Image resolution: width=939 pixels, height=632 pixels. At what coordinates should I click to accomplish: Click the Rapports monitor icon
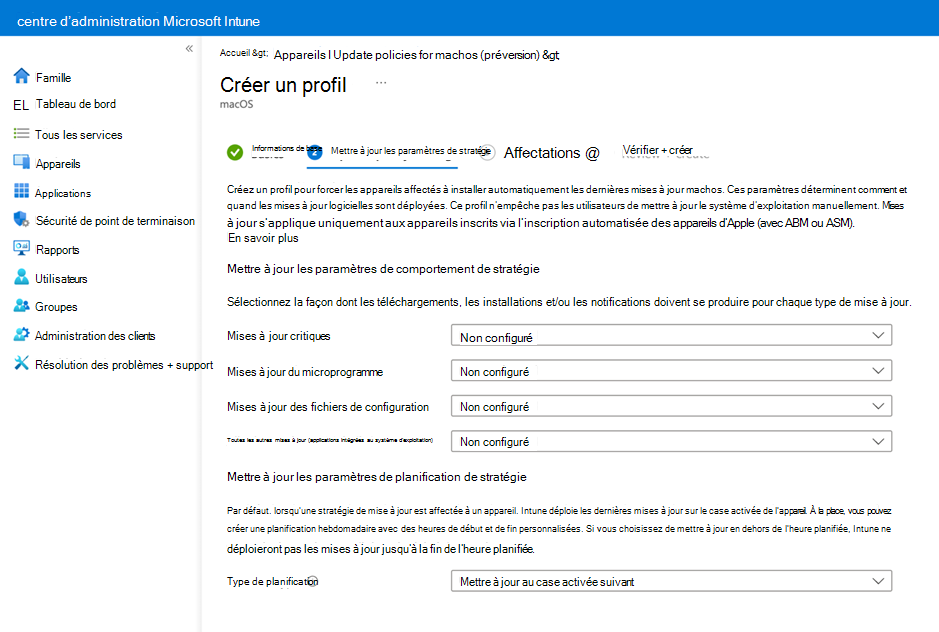22,248
